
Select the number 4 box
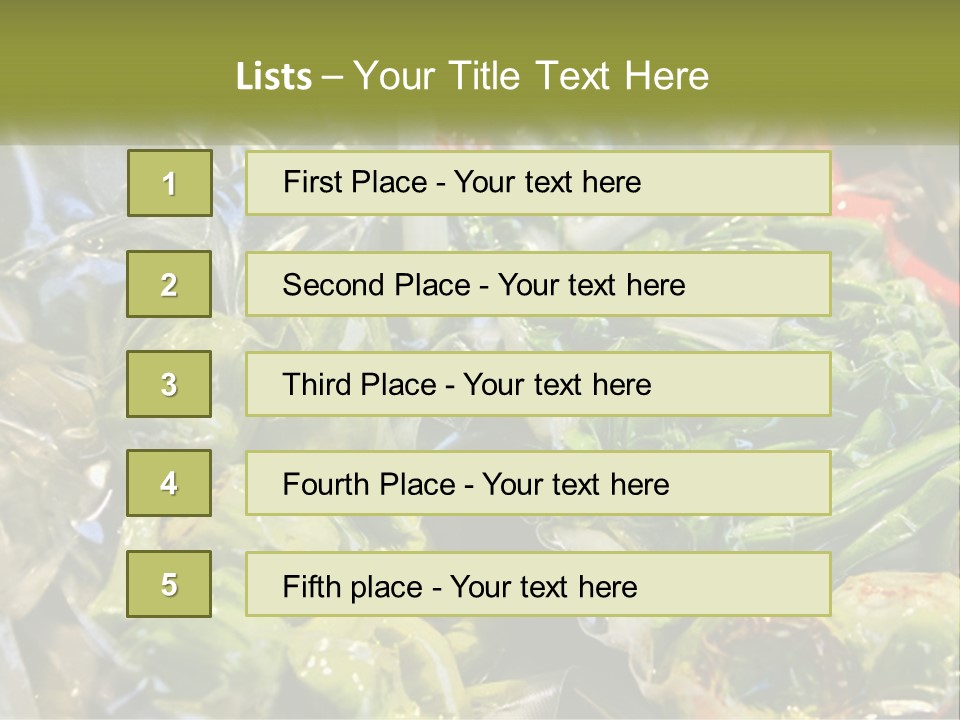[x=170, y=483]
